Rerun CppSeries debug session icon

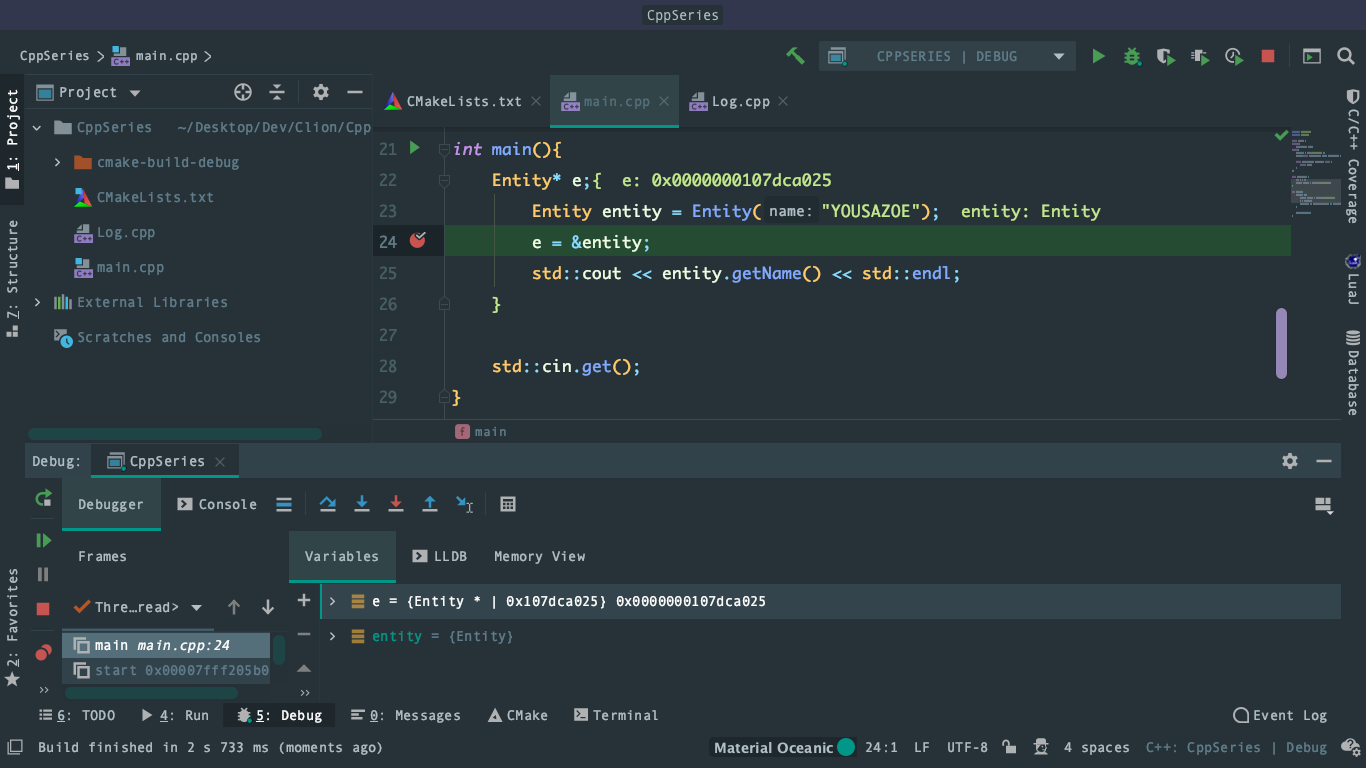click(x=43, y=498)
